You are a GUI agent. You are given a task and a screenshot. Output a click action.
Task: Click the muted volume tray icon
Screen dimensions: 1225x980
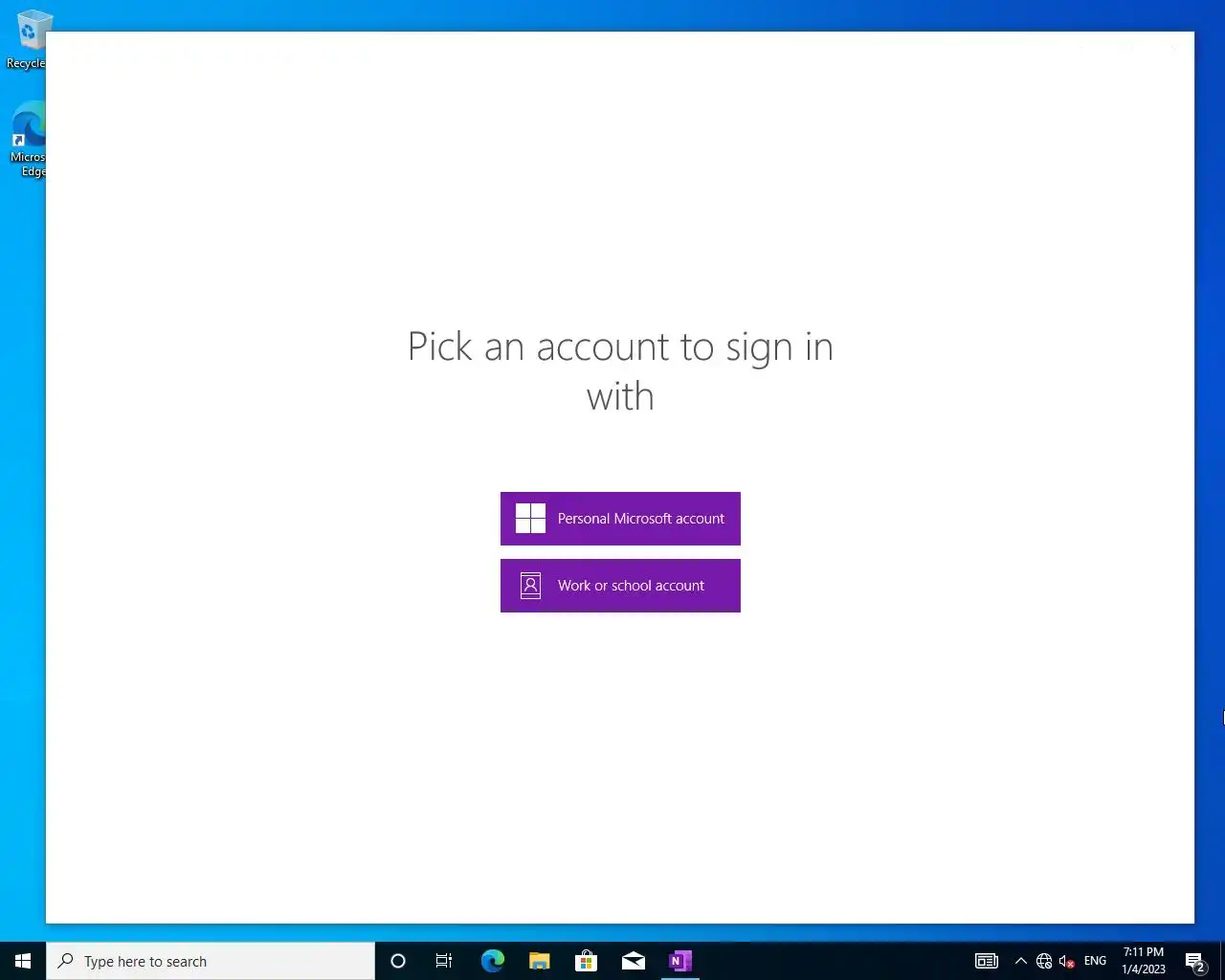1067,961
